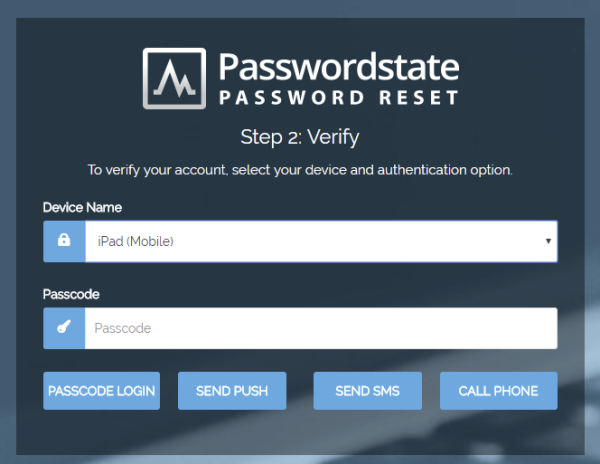Click the dropdown arrow in Device Name field

click(548, 241)
